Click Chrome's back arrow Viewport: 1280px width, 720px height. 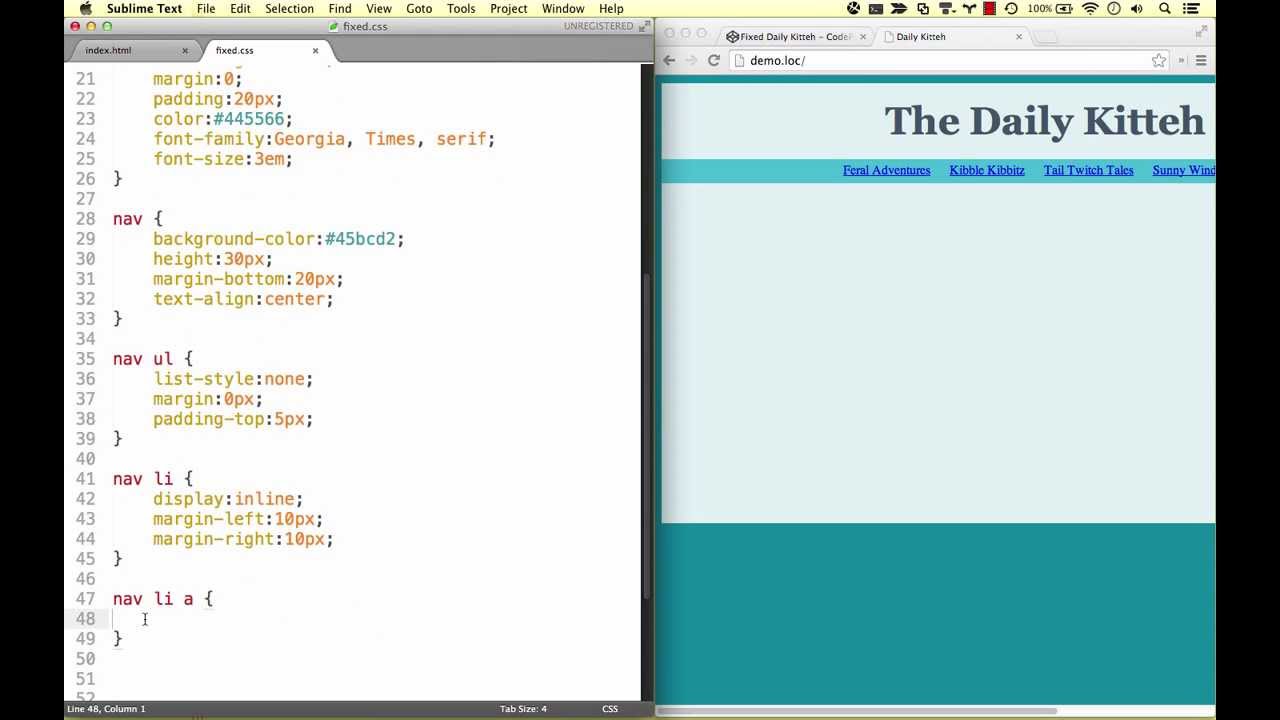coord(670,61)
